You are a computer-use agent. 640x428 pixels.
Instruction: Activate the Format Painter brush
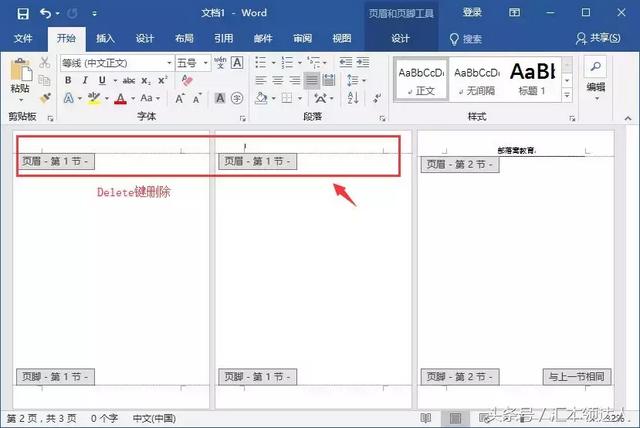[44, 98]
